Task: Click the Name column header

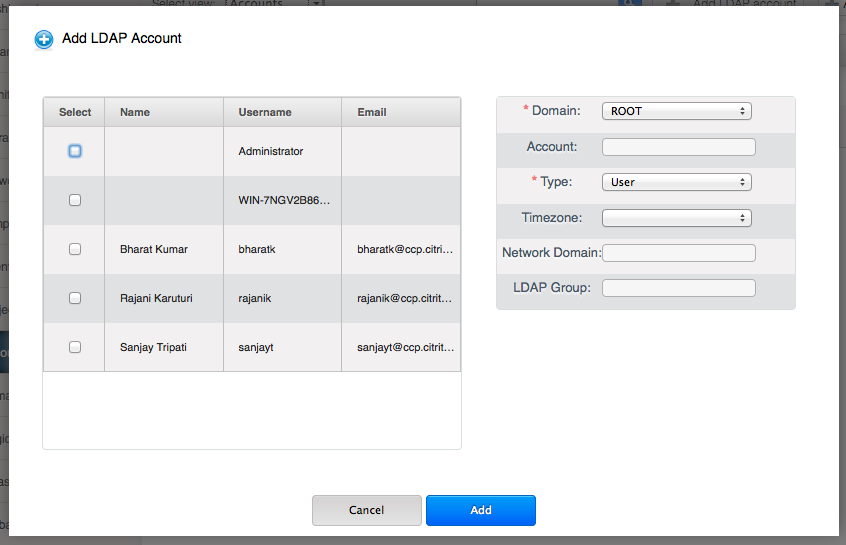Action: (135, 112)
